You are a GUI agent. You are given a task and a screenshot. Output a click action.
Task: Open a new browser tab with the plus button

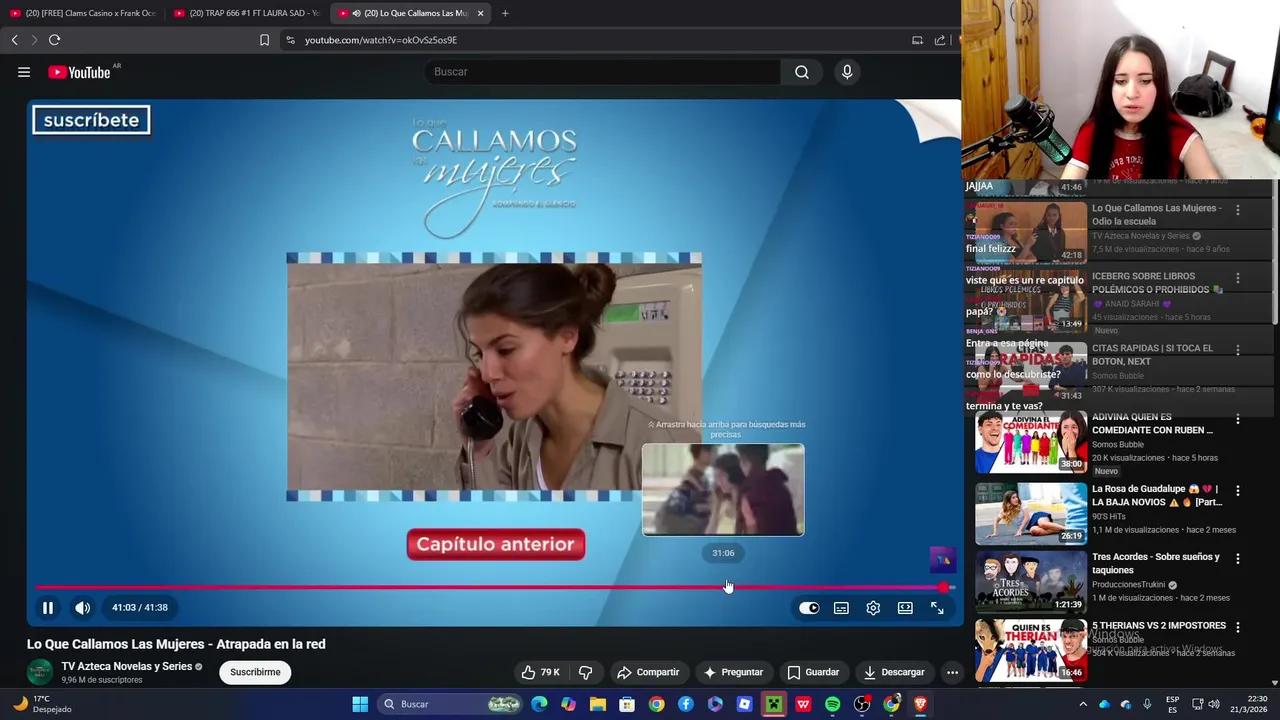[505, 13]
